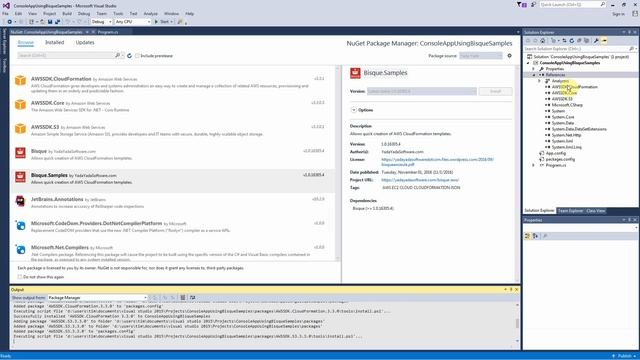Click the Show All Files icon in Solution Explorer

587,41
